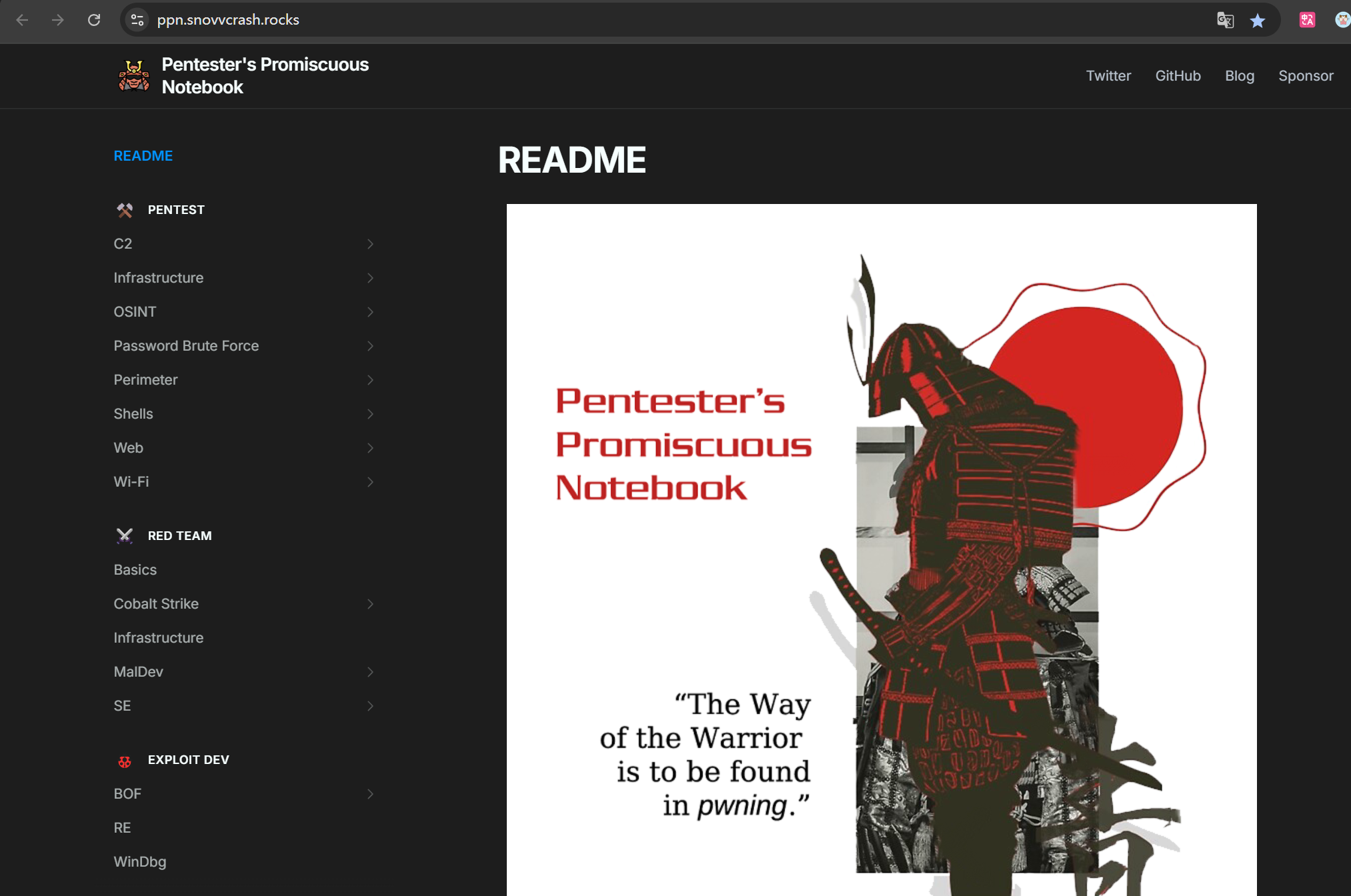The height and width of the screenshot is (896, 1351).
Task: Click the hammer icon next to PENTEST
Action: 125,210
